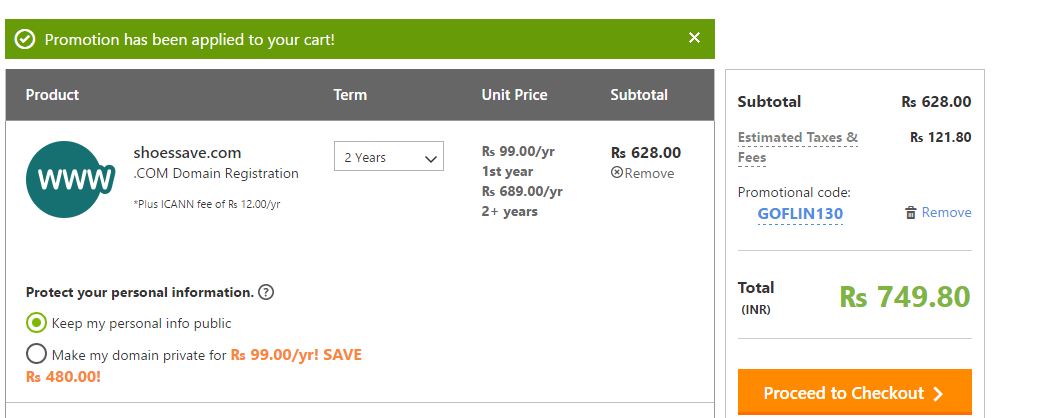
Task: Click the teal WWW domain icon
Action: click(x=70, y=179)
